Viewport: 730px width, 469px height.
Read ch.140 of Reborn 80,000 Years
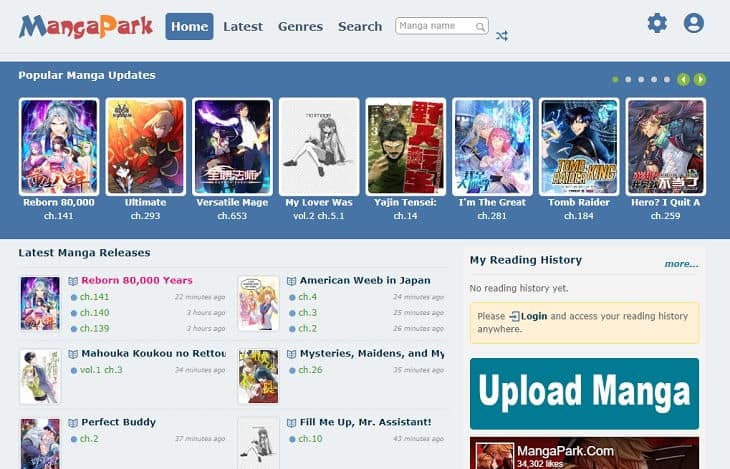(x=95, y=313)
